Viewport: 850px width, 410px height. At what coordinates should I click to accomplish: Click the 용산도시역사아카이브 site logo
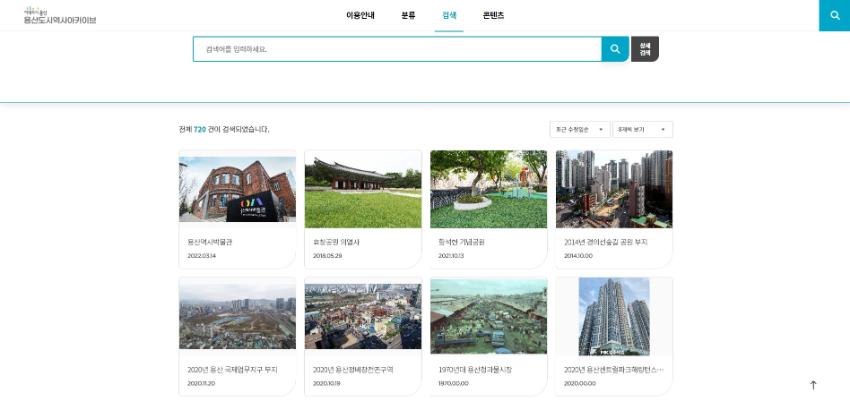click(60, 17)
